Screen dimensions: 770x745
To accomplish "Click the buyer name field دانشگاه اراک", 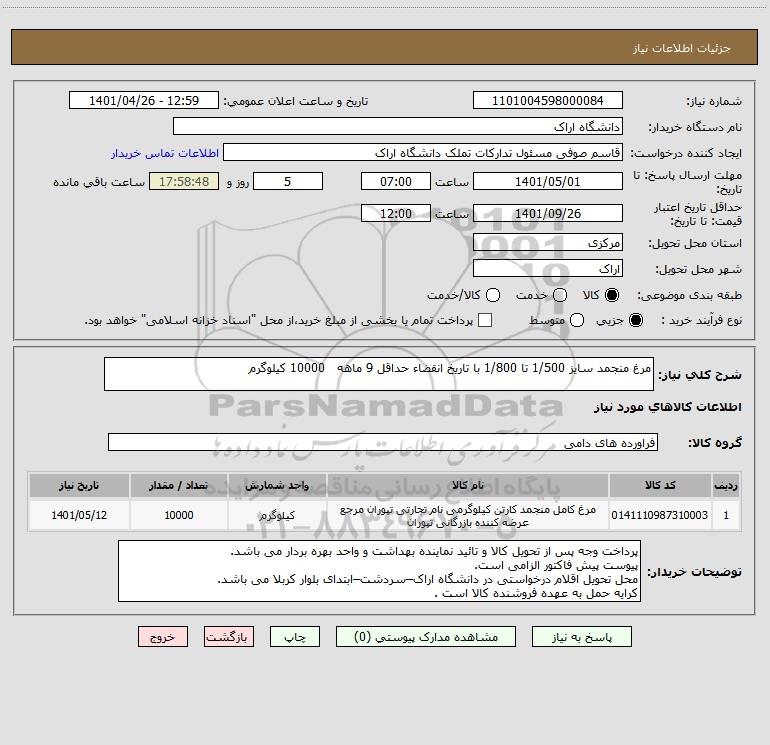I will point(398,127).
